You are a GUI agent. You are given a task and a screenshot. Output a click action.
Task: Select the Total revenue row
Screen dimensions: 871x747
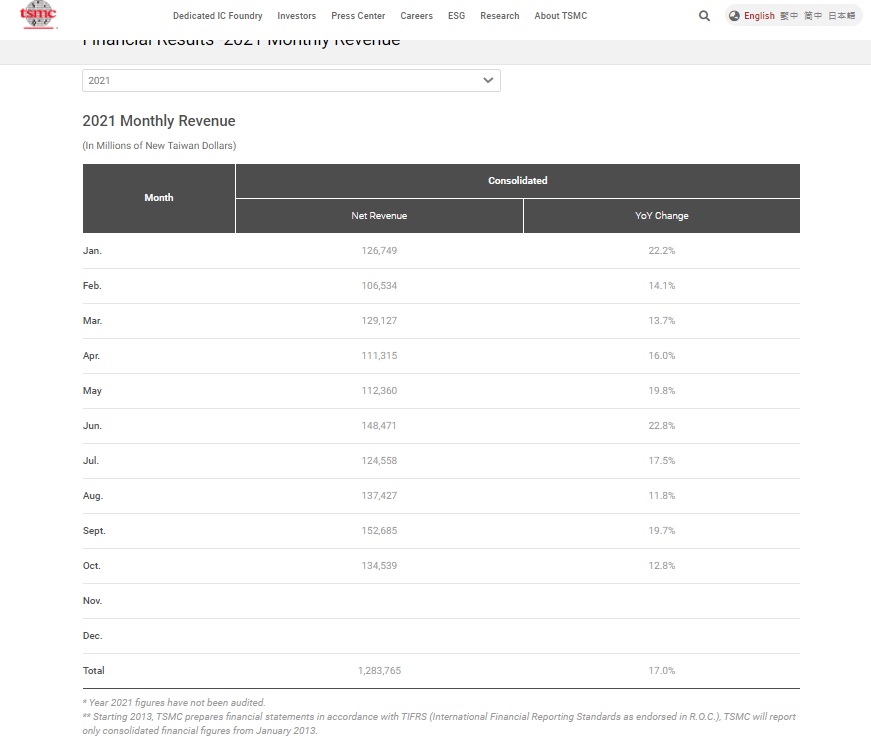coord(93,670)
